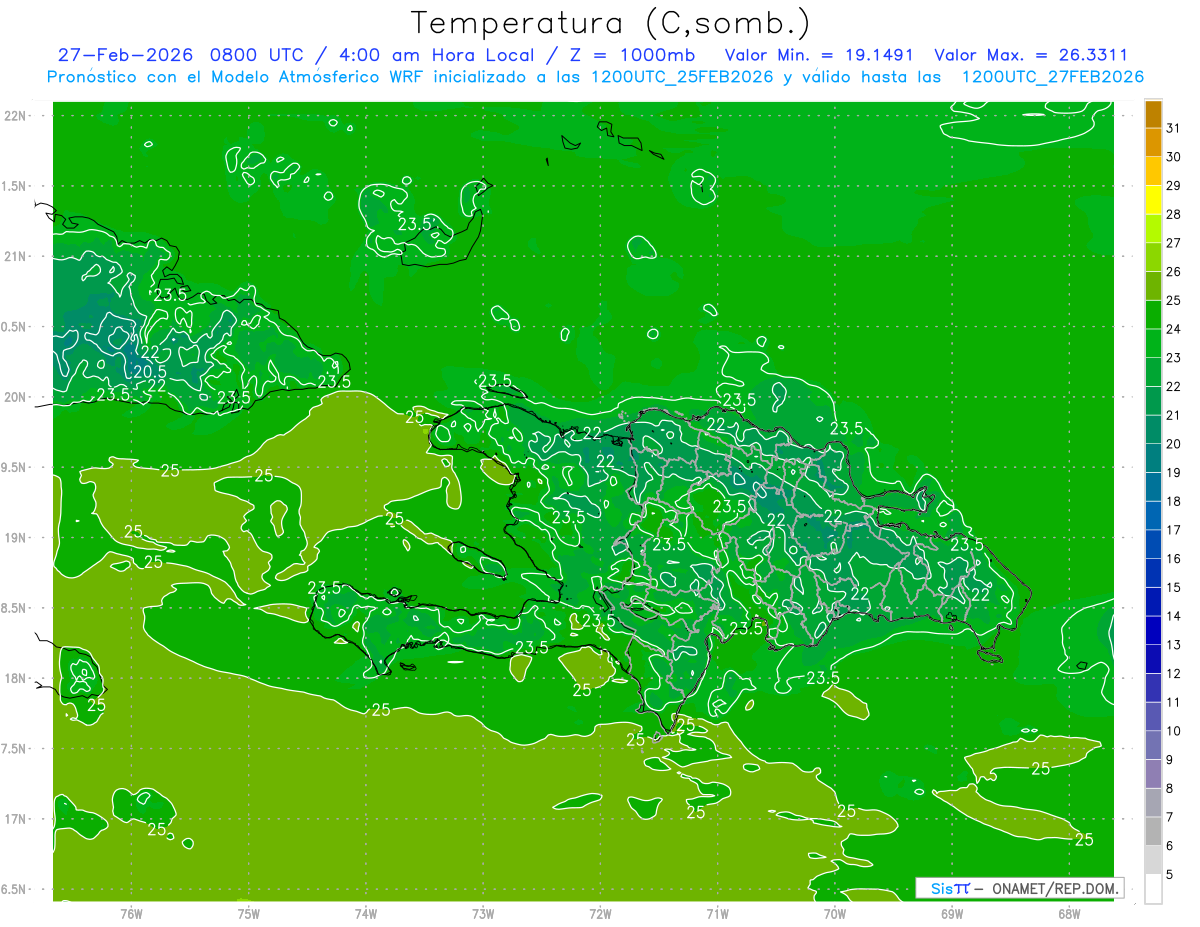The height and width of the screenshot is (927, 1200).
Task: Click the "12" label on color scale
Action: pos(1174,673)
